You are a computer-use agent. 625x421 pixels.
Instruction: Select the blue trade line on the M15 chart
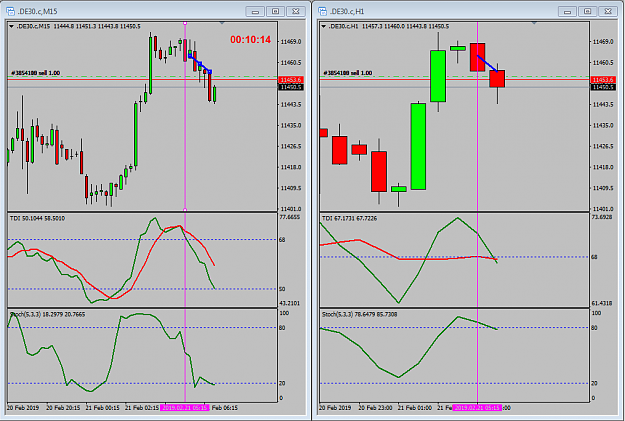coord(200,64)
